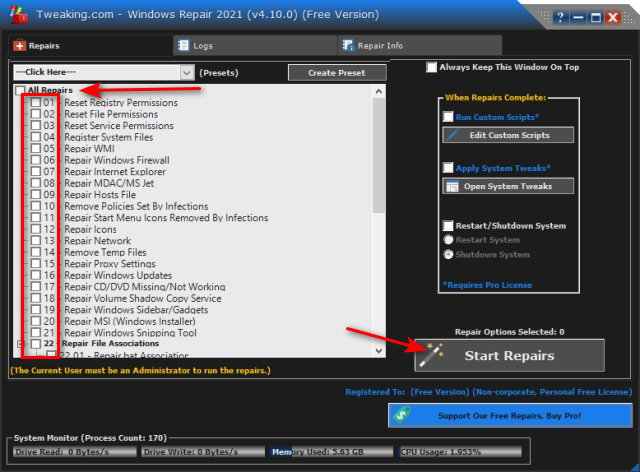Screen dimensions: 640x472
Task: Click the repair list scroll down arrow
Action: 378,350
